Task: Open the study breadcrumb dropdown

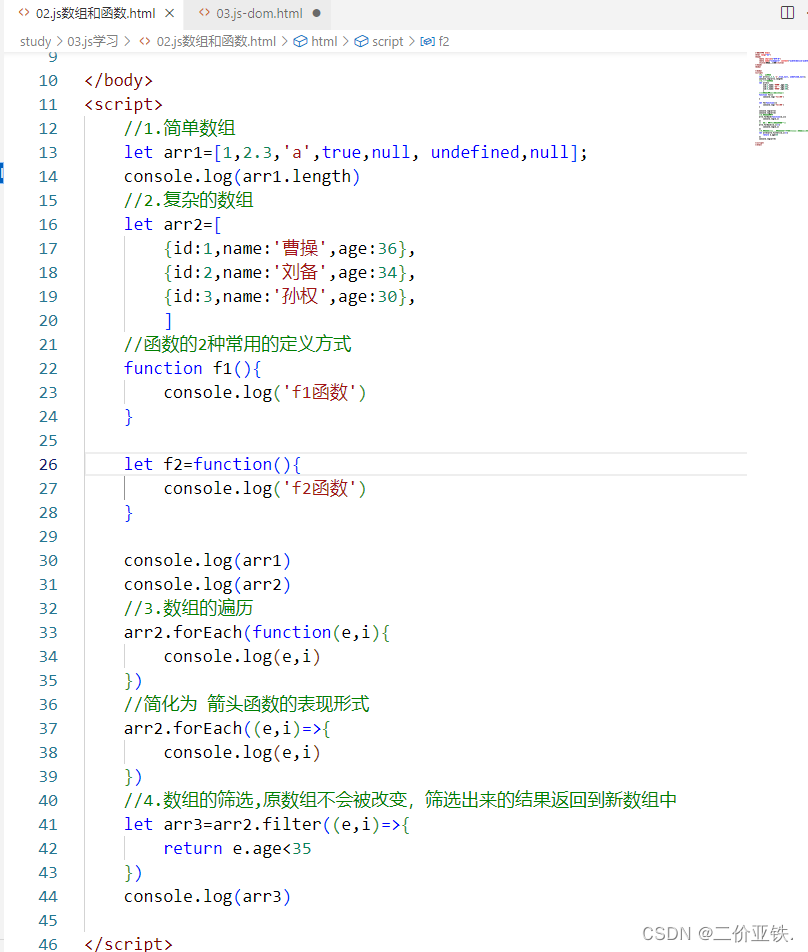Action: pos(35,41)
